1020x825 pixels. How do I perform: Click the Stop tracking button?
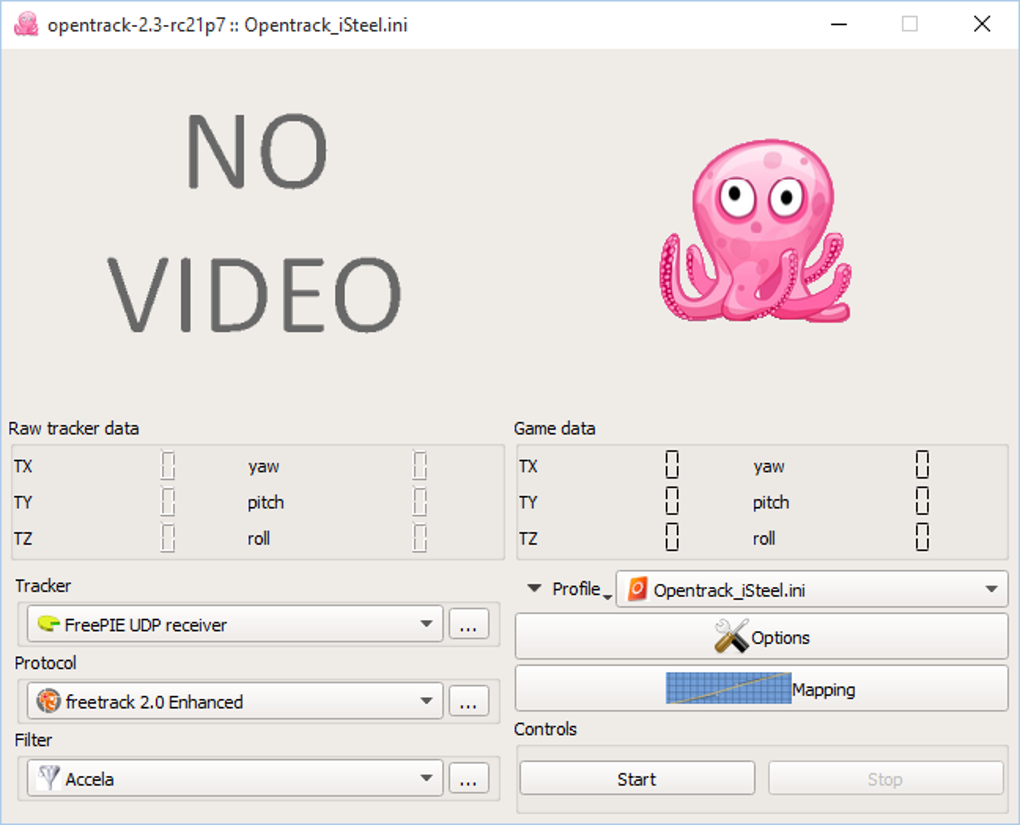click(885, 779)
